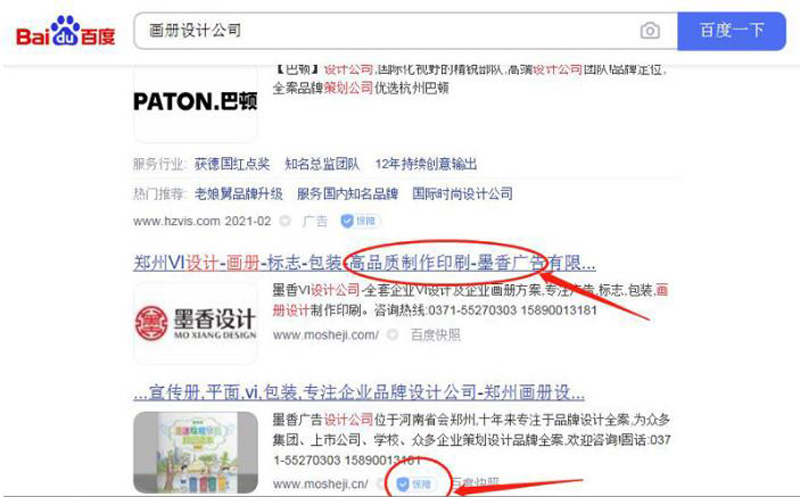Open the 12年持续创意输出 link
This screenshot has height=497, width=800.
coord(426,164)
